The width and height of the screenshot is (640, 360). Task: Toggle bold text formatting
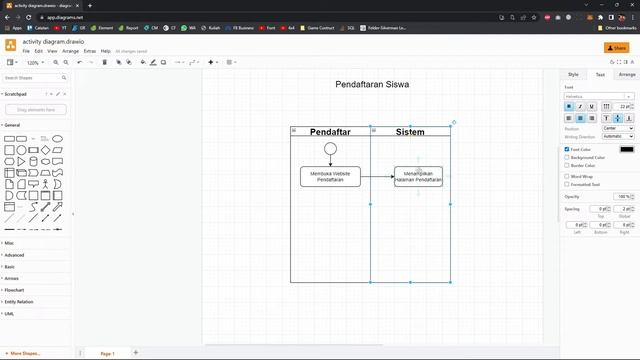point(569,107)
